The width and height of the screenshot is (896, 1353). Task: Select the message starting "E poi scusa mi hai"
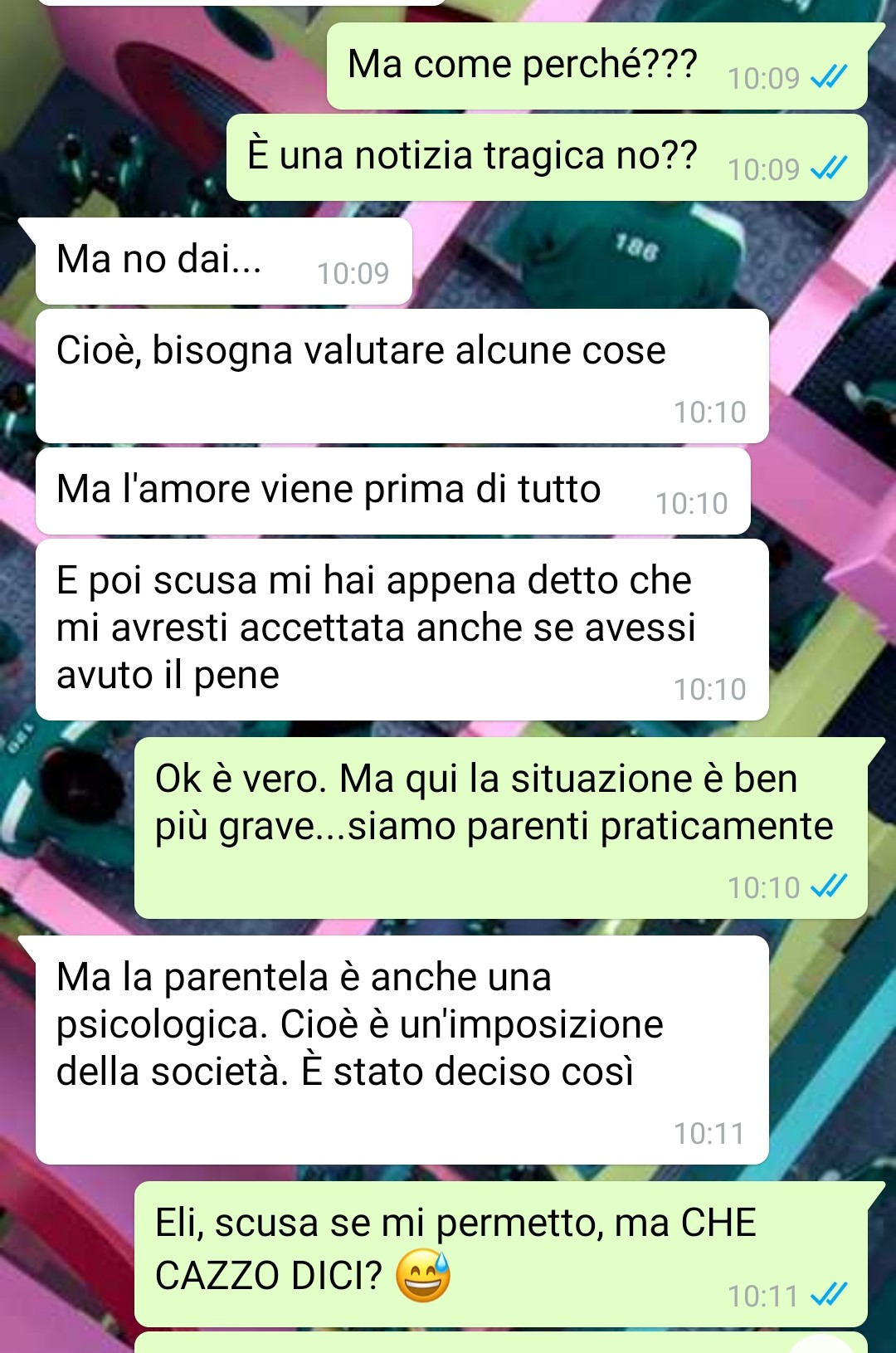[402, 630]
